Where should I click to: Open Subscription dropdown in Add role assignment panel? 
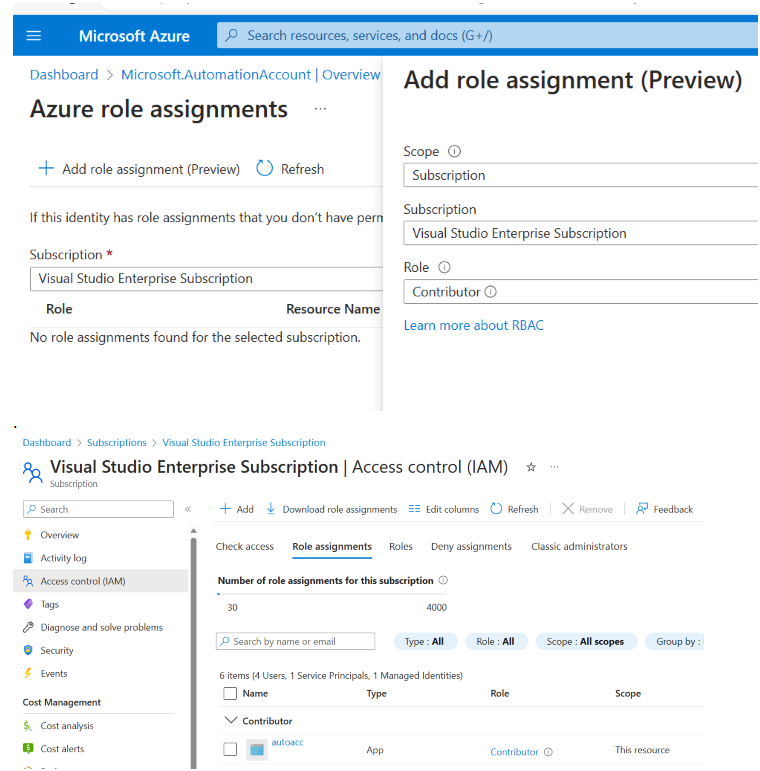581,233
